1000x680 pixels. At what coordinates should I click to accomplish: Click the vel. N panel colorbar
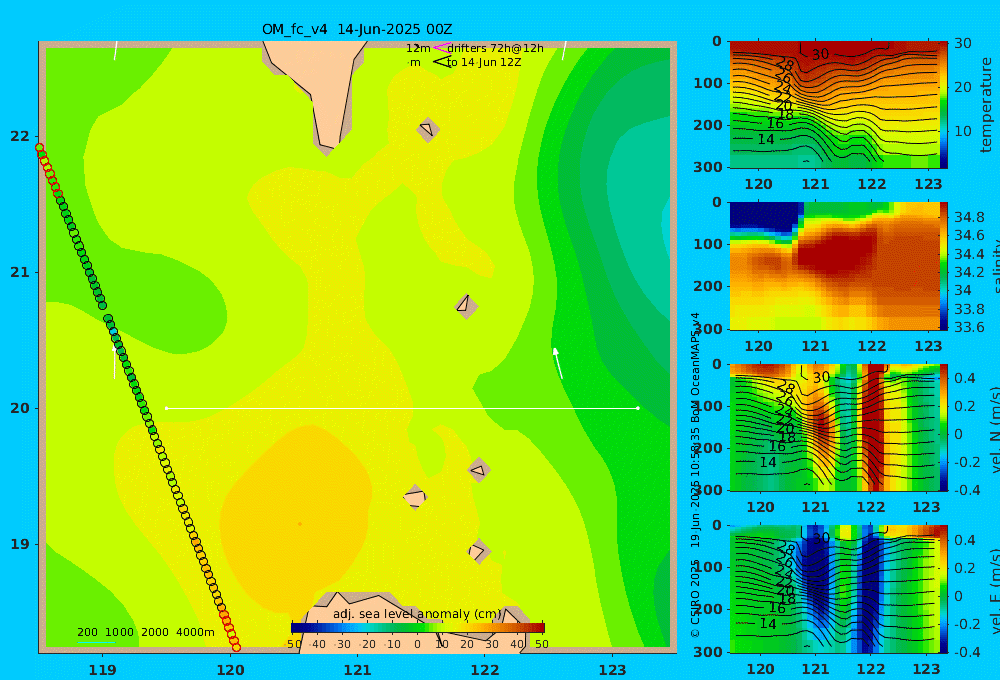pyautogui.click(x=944, y=427)
